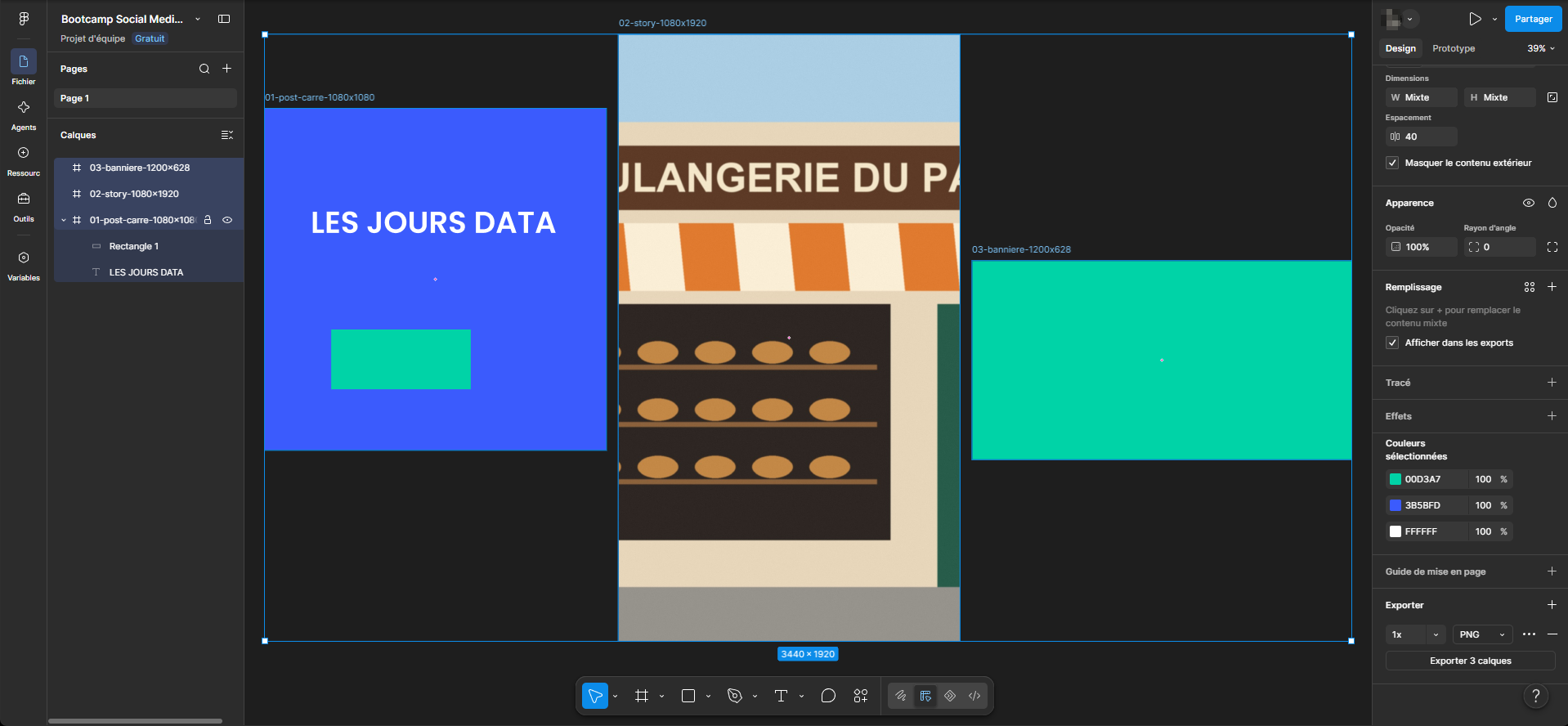Toggle the sidebar layout panel icon
Viewport: 1568px width, 726px height.
pyautogui.click(x=224, y=19)
